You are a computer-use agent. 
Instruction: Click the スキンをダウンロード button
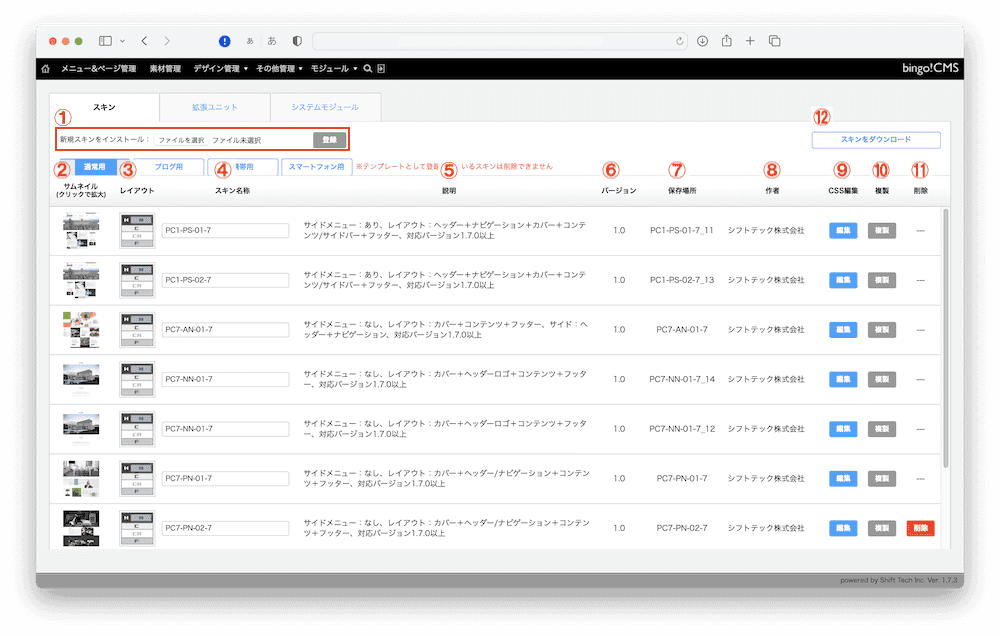(x=876, y=140)
